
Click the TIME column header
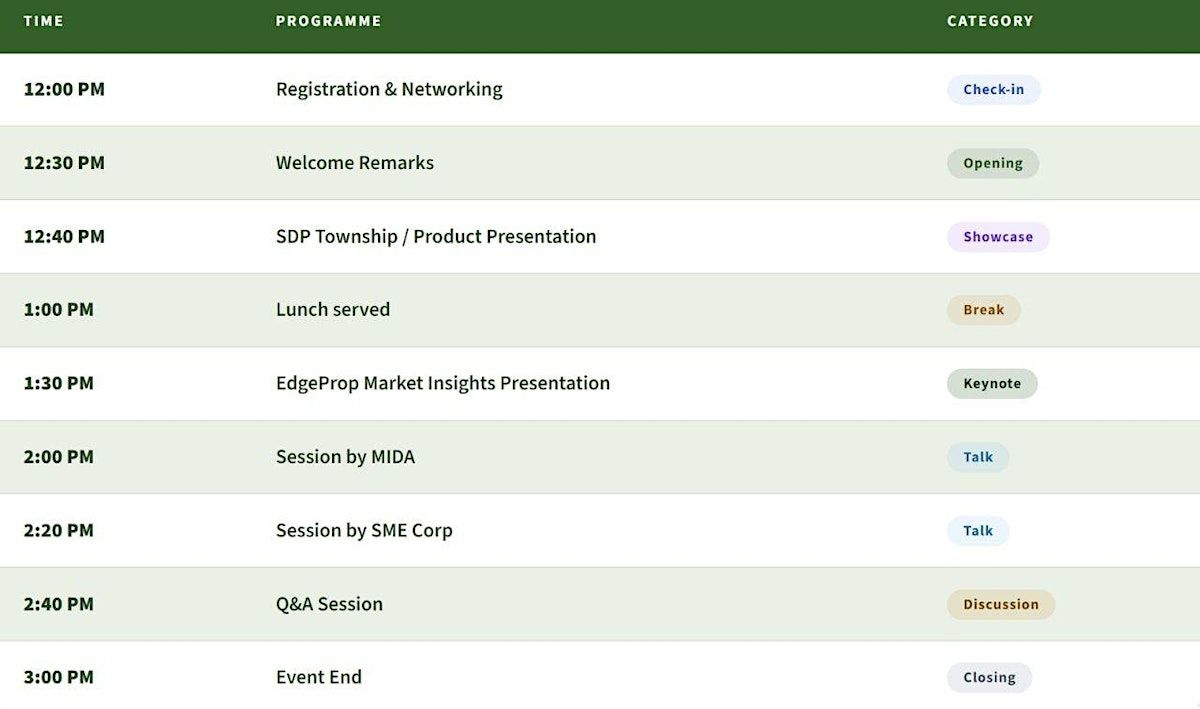tap(44, 21)
